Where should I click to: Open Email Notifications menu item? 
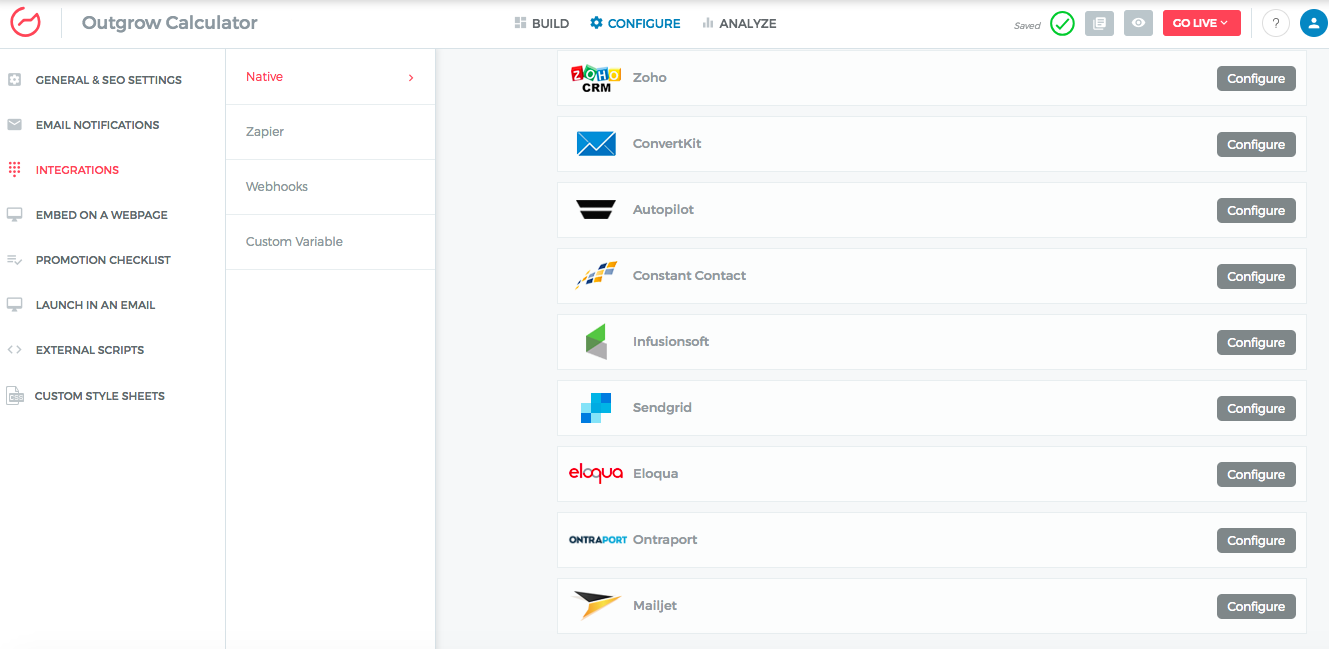(x=98, y=125)
